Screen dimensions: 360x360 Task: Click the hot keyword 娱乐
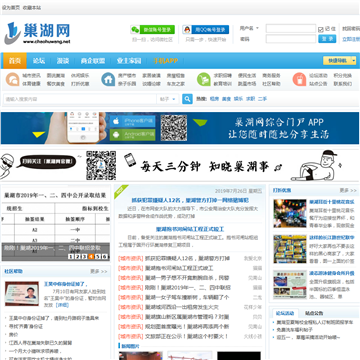(238, 99)
